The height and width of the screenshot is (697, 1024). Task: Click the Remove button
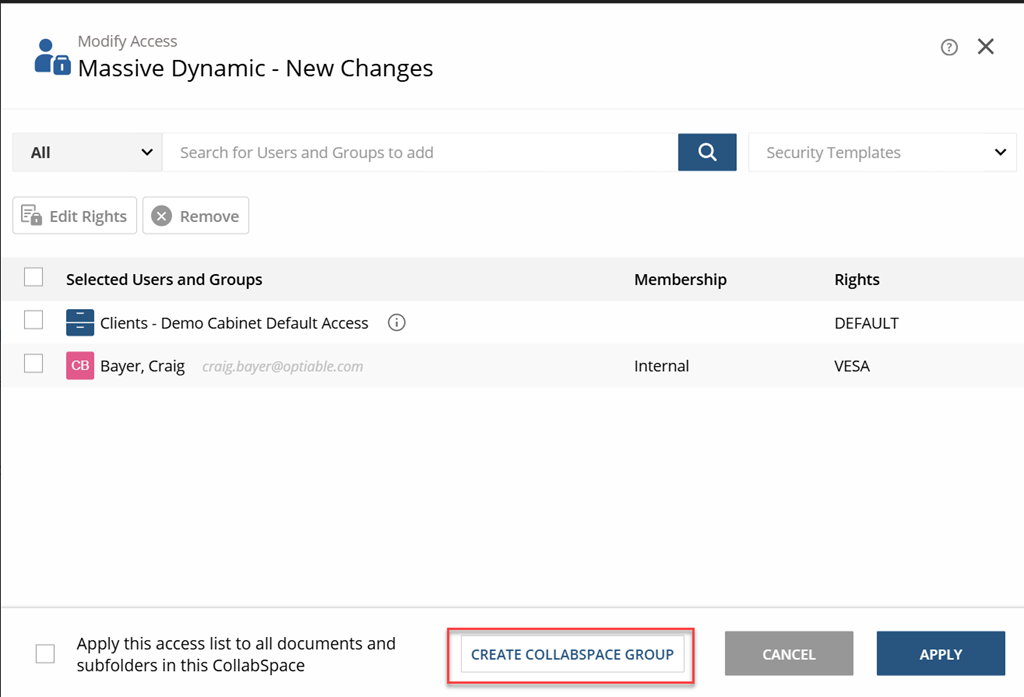[x=195, y=216]
